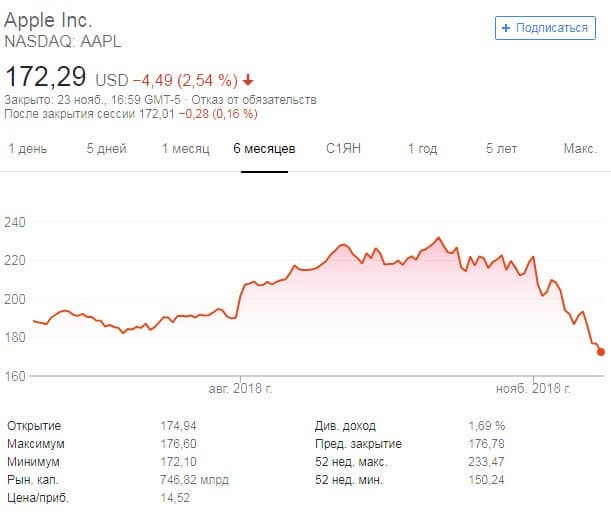
Task: Click the red endpoint dot on chart
Action: [601, 352]
